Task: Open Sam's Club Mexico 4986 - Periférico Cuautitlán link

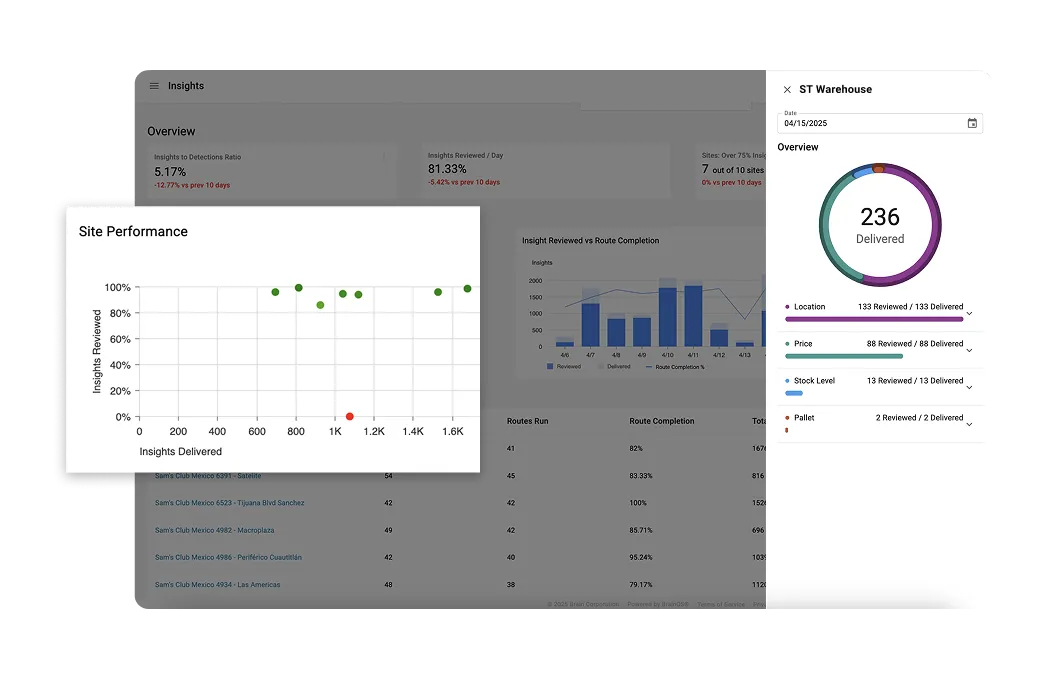Action: click(228, 558)
